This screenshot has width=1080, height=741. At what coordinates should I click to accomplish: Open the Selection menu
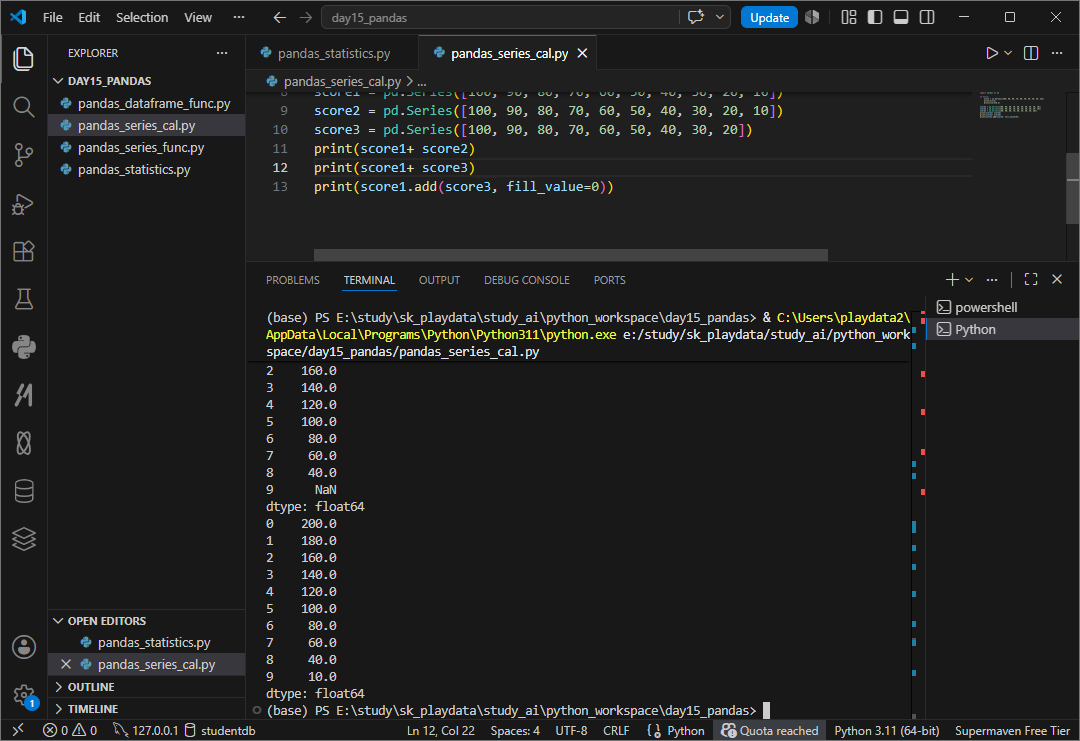[142, 17]
